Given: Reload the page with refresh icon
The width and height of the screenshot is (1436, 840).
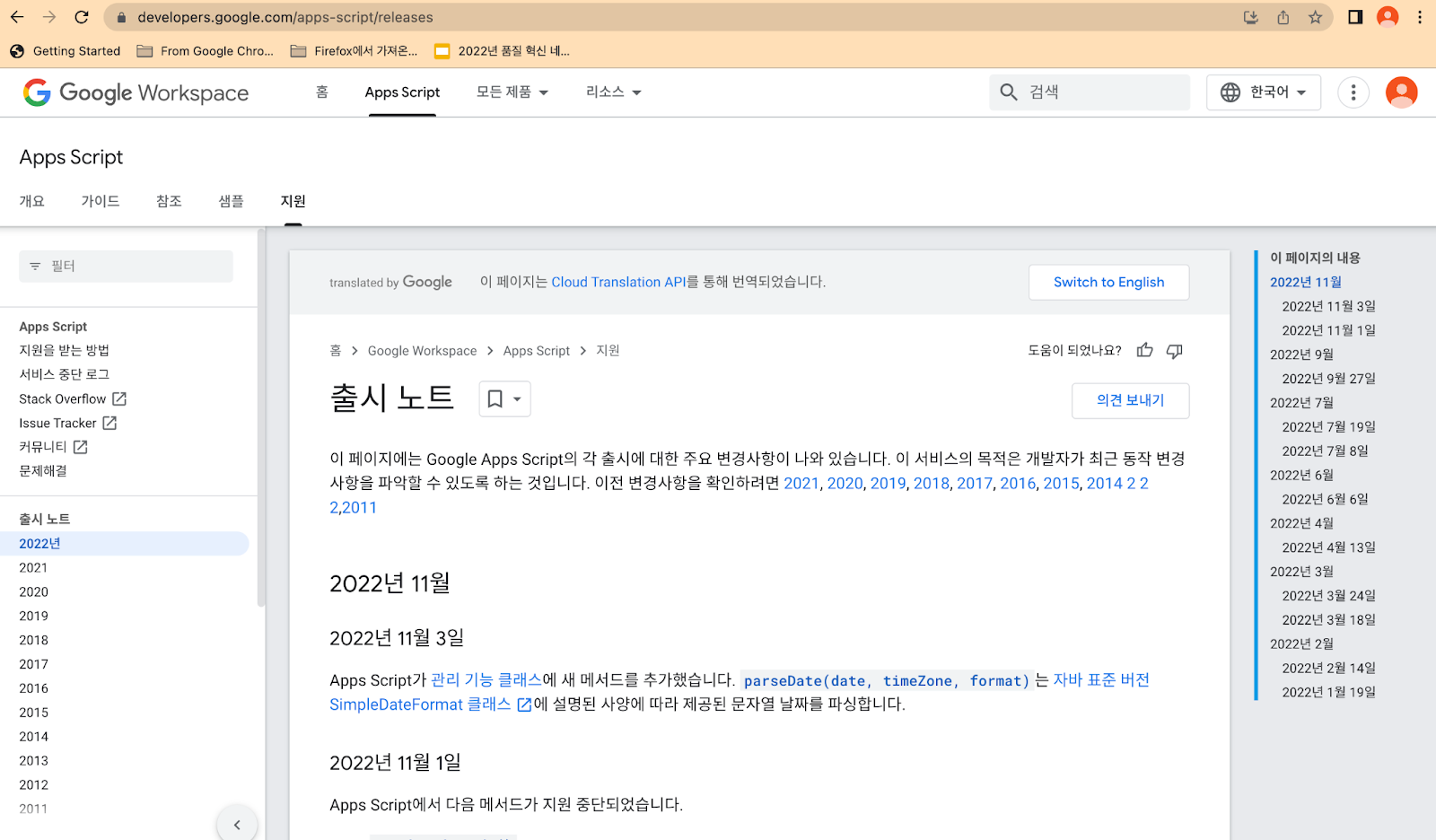Looking at the screenshot, I should [82, 17].
